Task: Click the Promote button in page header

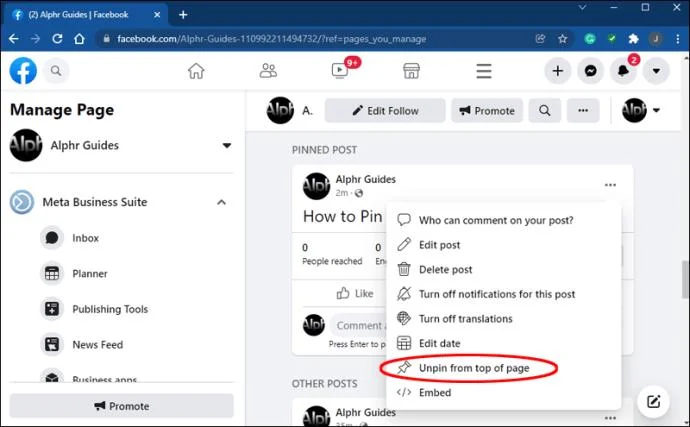Action: coord(487,110)
